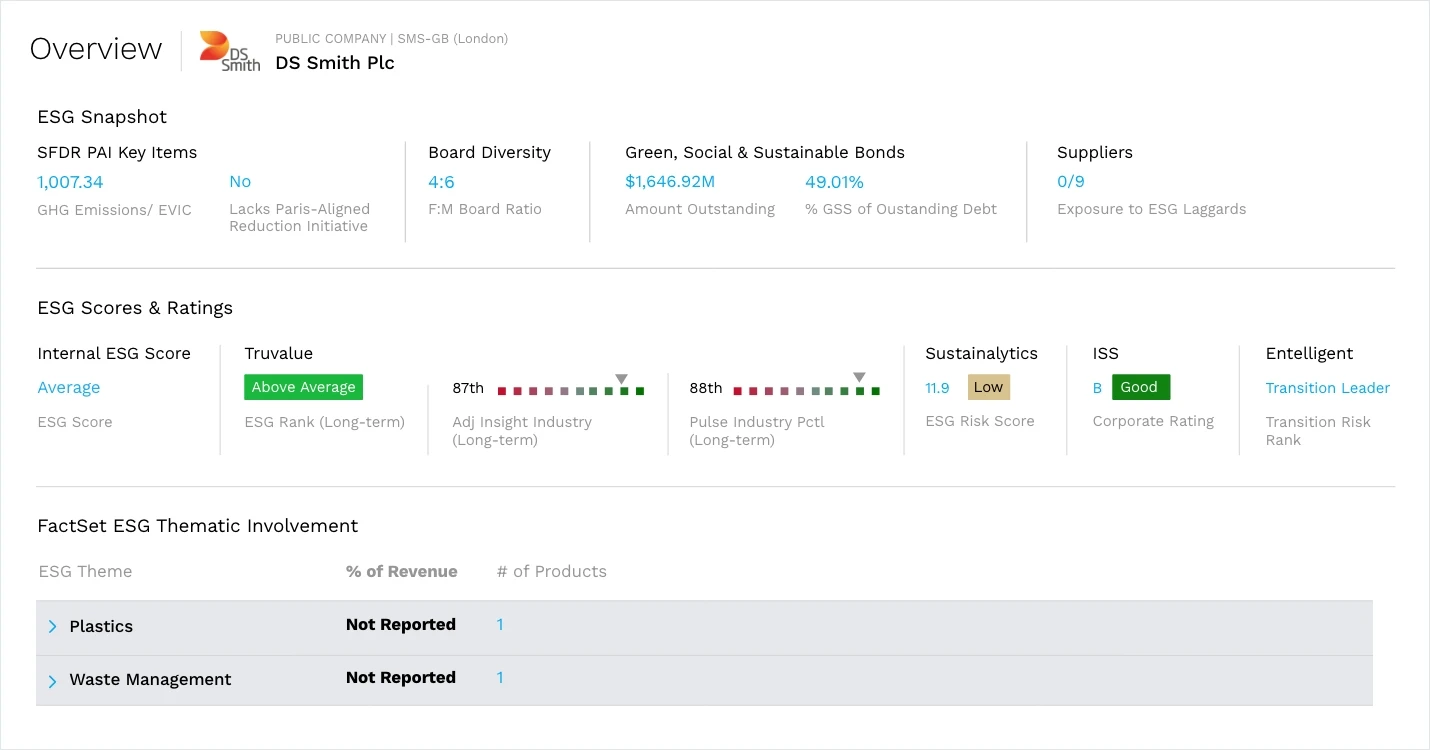The height and width of the screenshot is (750, 1430).
Task: Click the ESG Risk Score caption
Action: [x=980, y=422]
